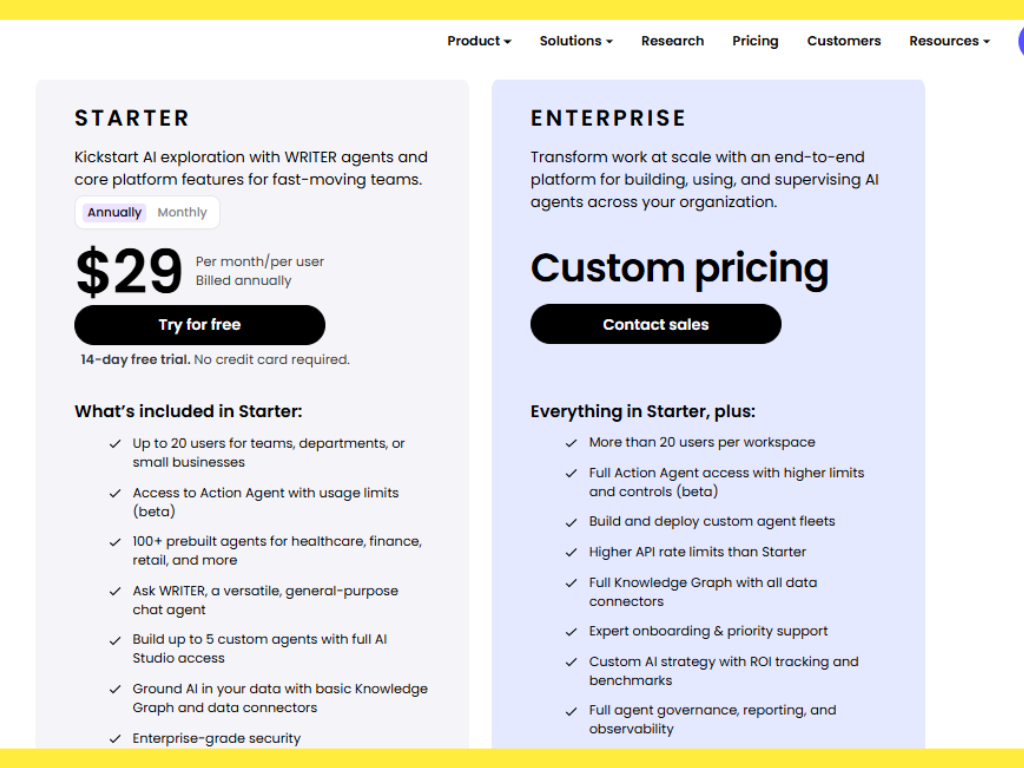Click the "Try for free" button
Viewport: 1024px width, 768px height.
point(200,325)
